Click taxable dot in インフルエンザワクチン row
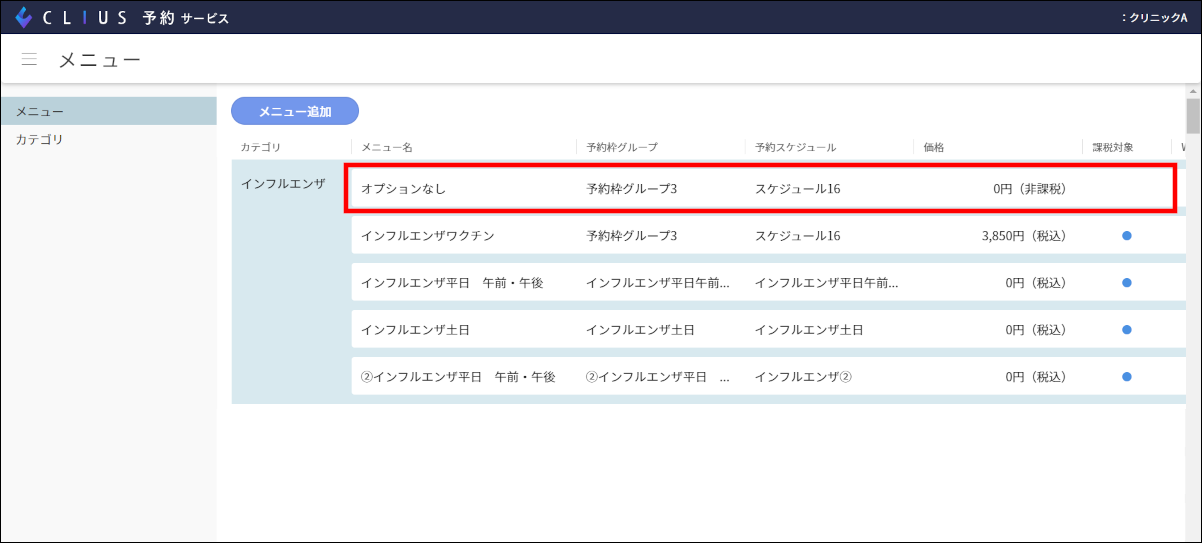 click(1127, 236)
